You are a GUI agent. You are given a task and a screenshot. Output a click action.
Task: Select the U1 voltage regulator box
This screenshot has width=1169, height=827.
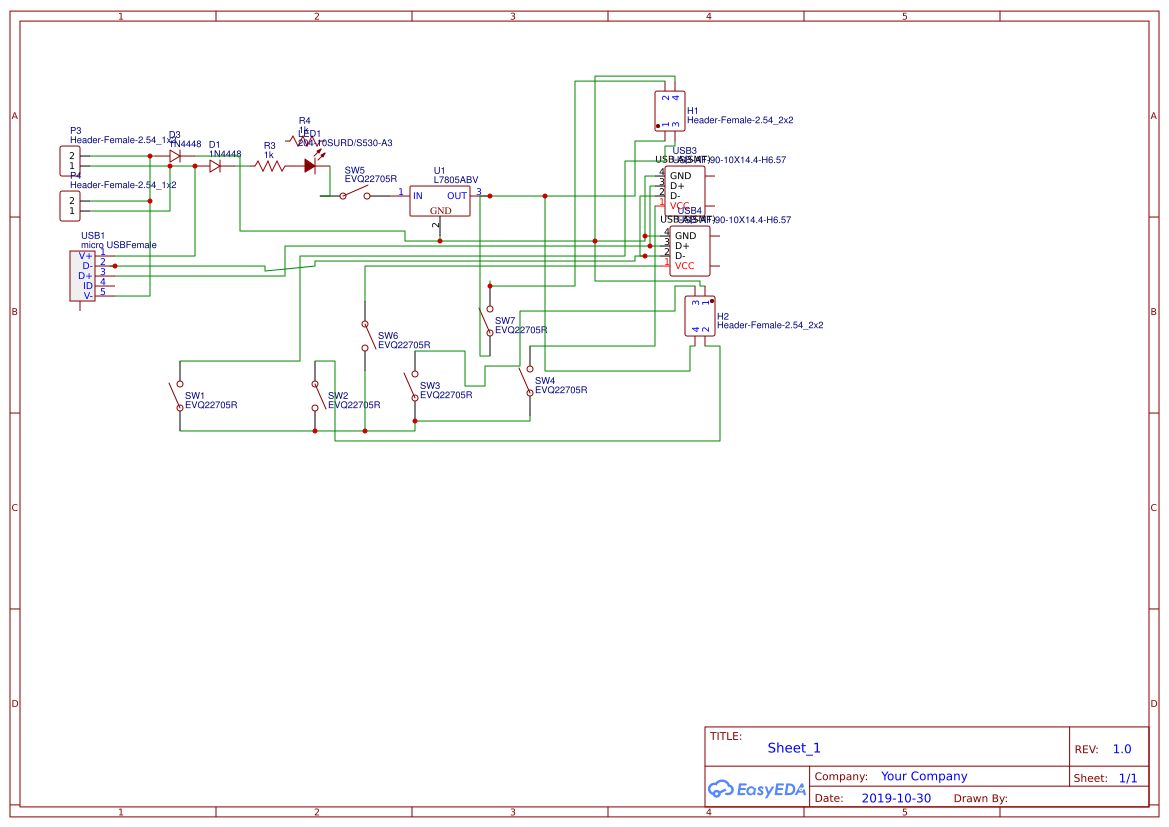click(x=440, y=201)
